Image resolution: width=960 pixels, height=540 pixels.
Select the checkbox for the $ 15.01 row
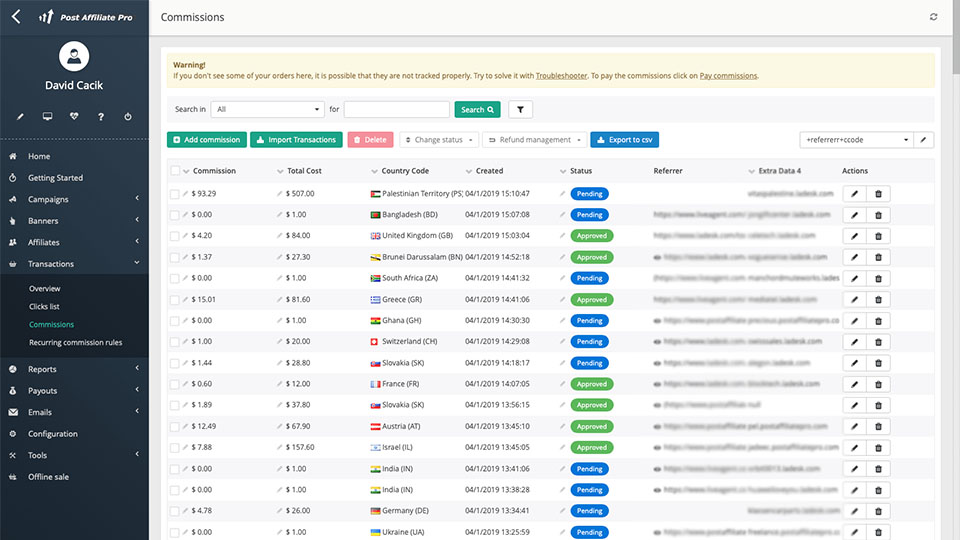tap(175, 300)
